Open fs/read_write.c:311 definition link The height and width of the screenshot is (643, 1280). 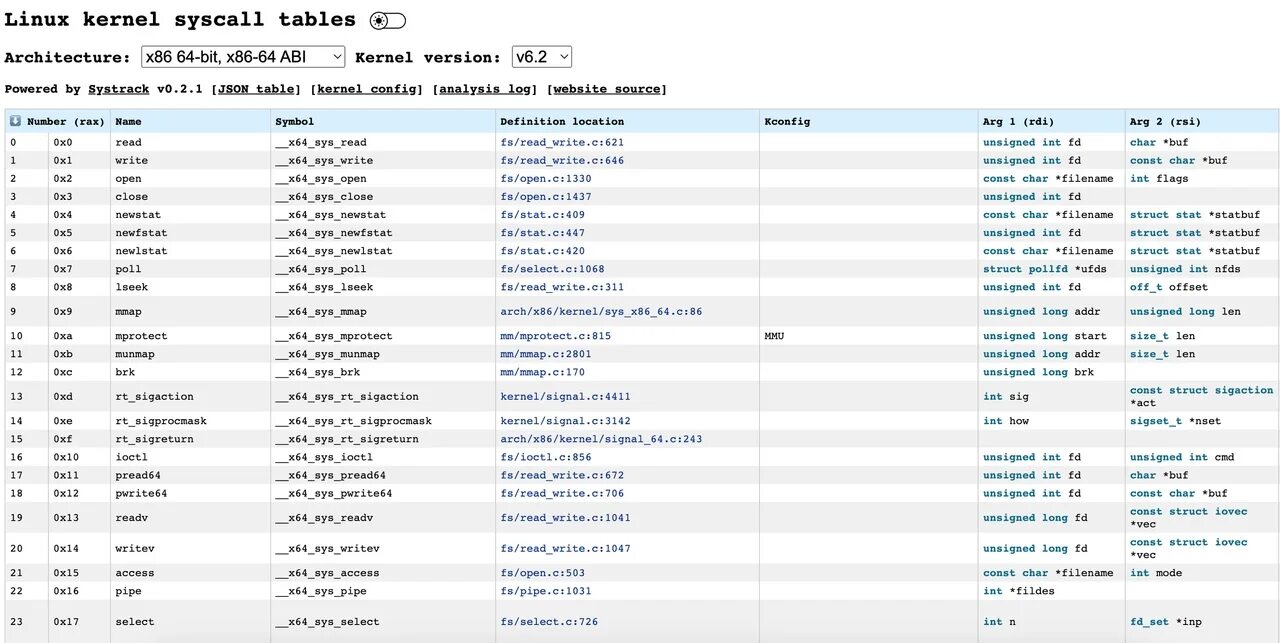562,286
